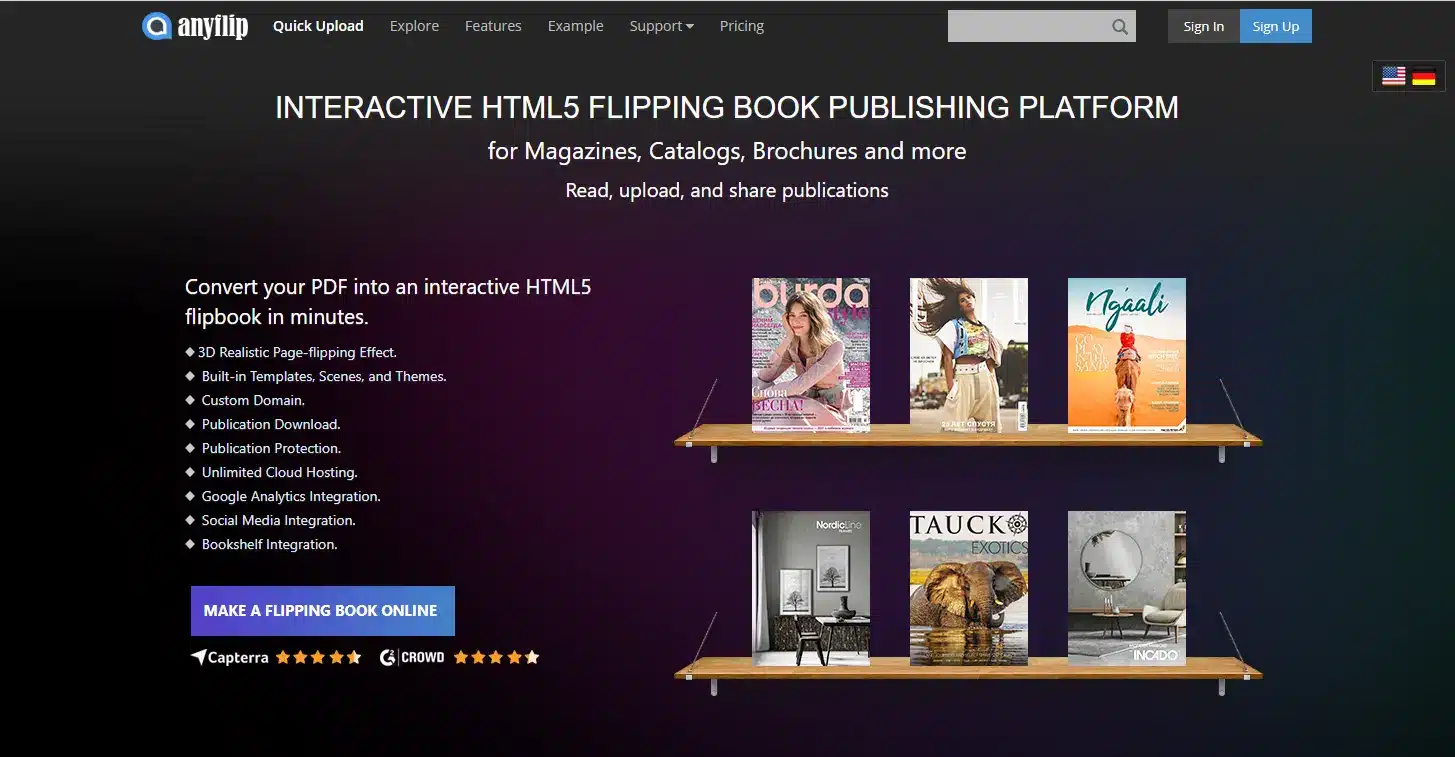This screenshot has width=1455, height=757.
Task: Open the Burda magazine cover
Action: [811, 355]
